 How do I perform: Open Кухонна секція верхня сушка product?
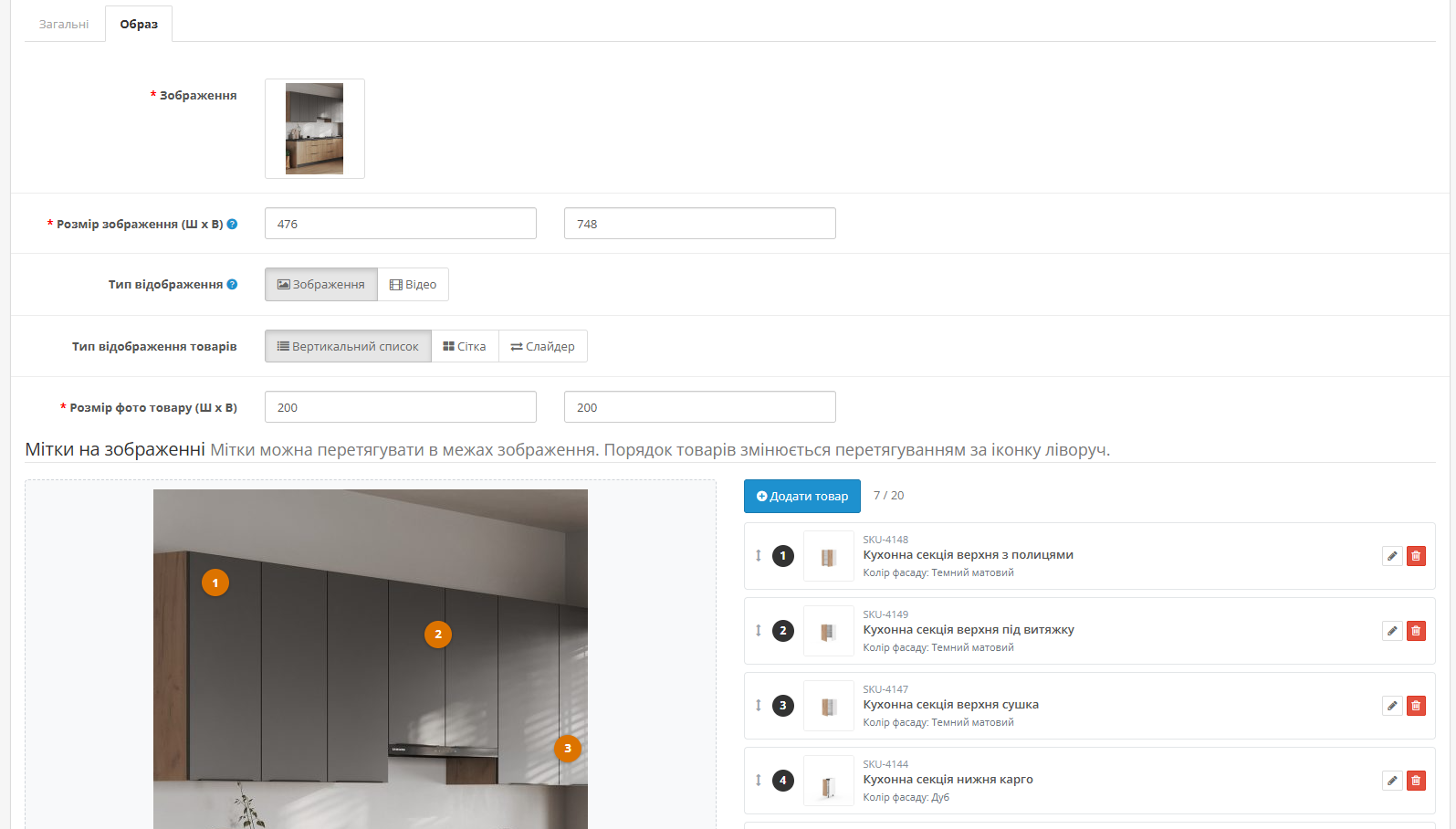click(950, 705)
